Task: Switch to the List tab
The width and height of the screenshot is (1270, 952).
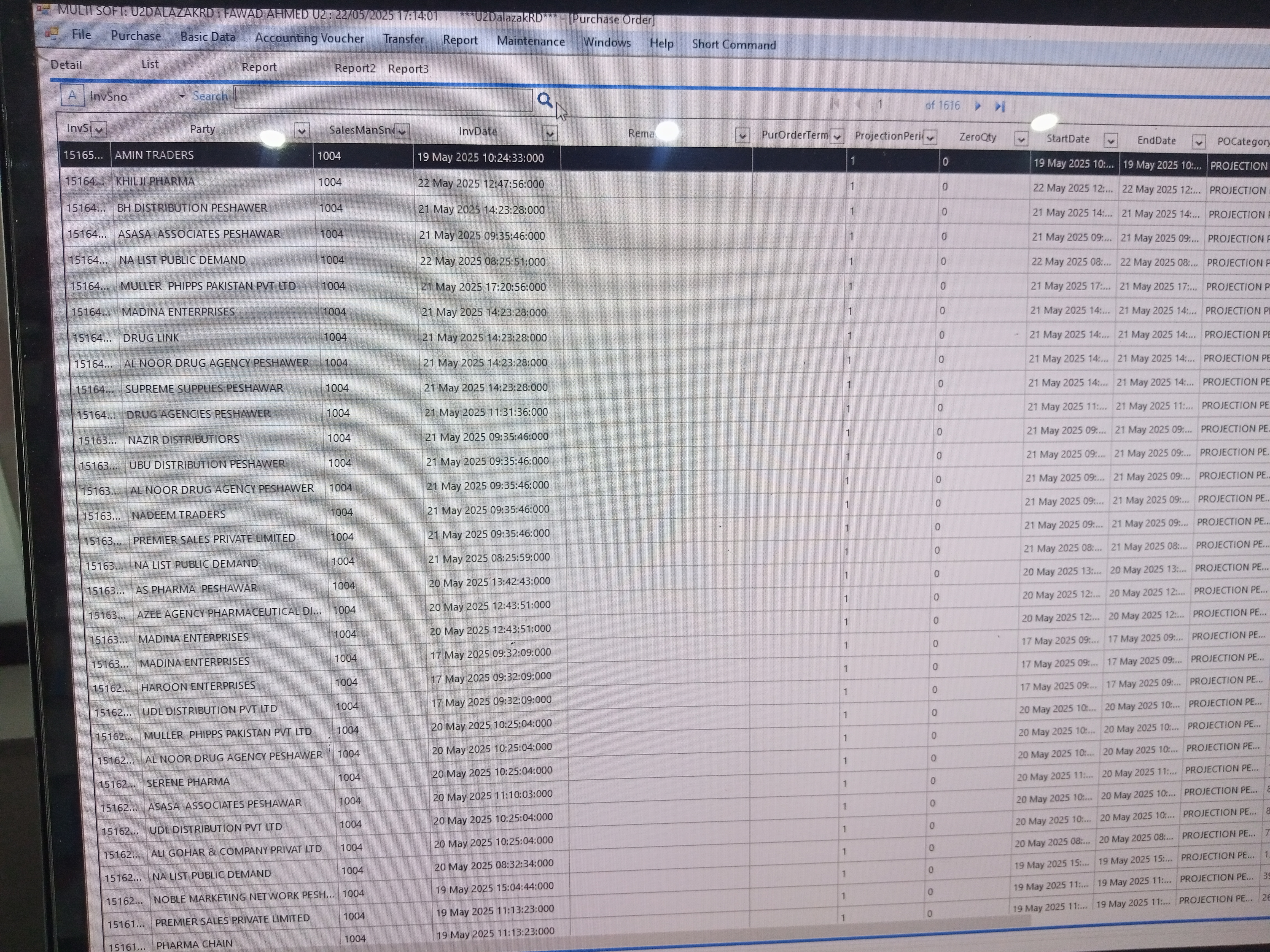Action: pyautogui.click(x=150, y=64)
